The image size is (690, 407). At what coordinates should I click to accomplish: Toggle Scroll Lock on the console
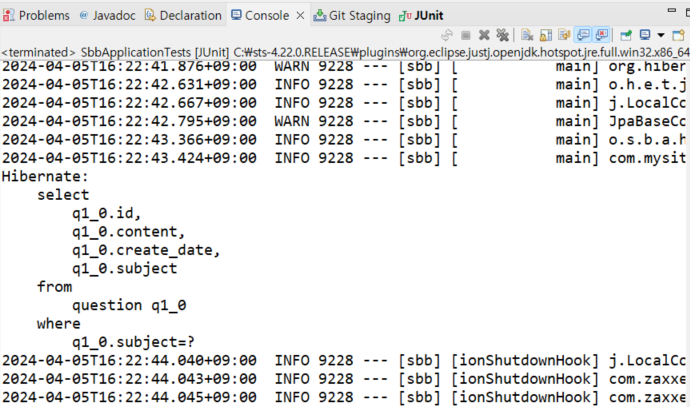click(546, 35)
